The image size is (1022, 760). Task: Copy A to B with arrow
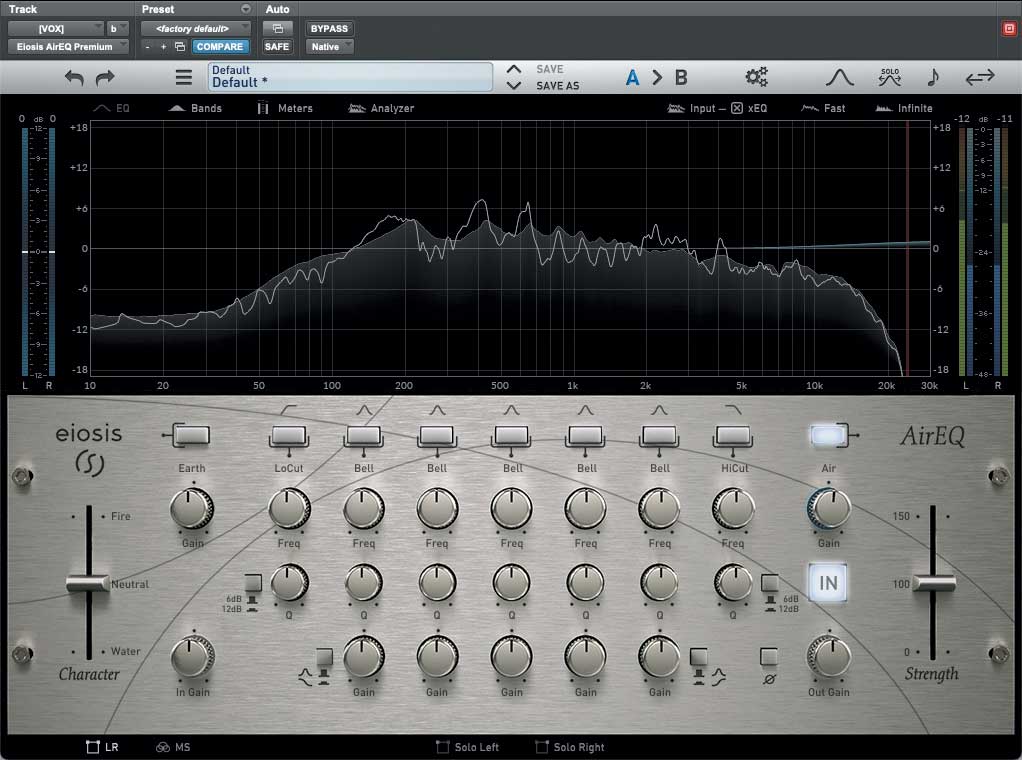pos(657,78)
